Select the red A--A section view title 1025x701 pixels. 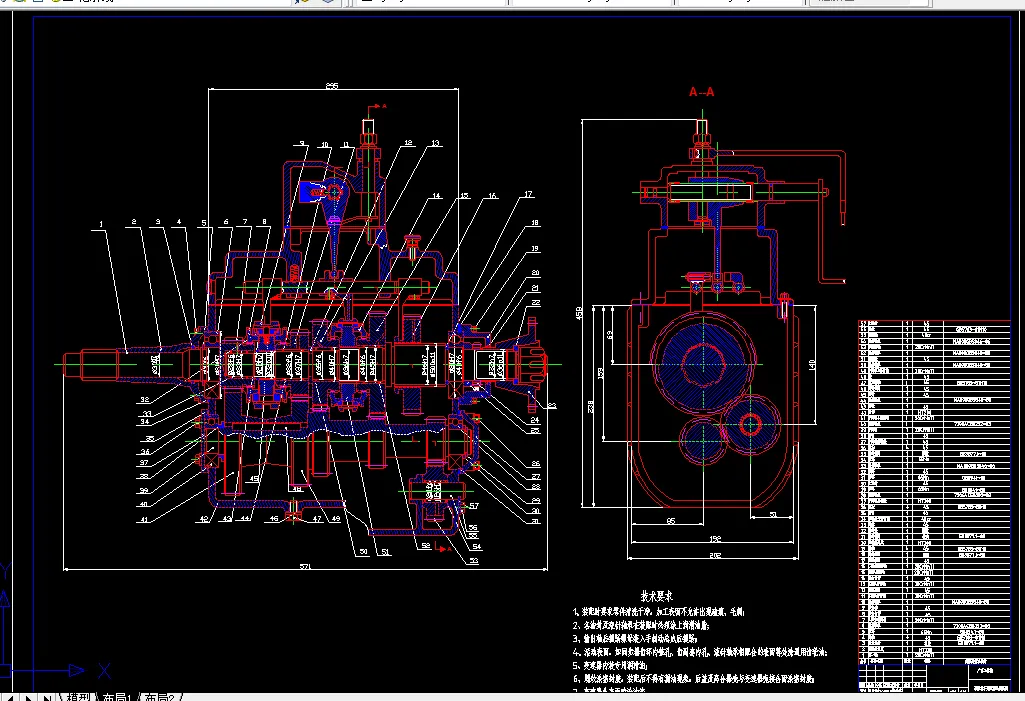tap(701, 92)
